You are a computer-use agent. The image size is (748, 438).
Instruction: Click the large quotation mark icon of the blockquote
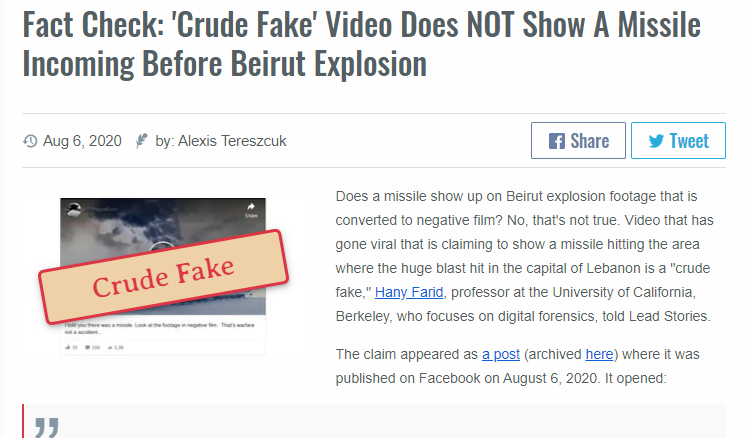[x=47, y=428]
